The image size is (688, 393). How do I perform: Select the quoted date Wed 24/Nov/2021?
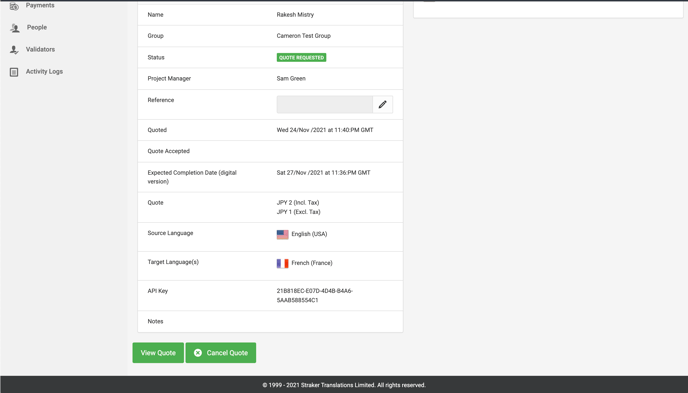(x=325, y=130)
